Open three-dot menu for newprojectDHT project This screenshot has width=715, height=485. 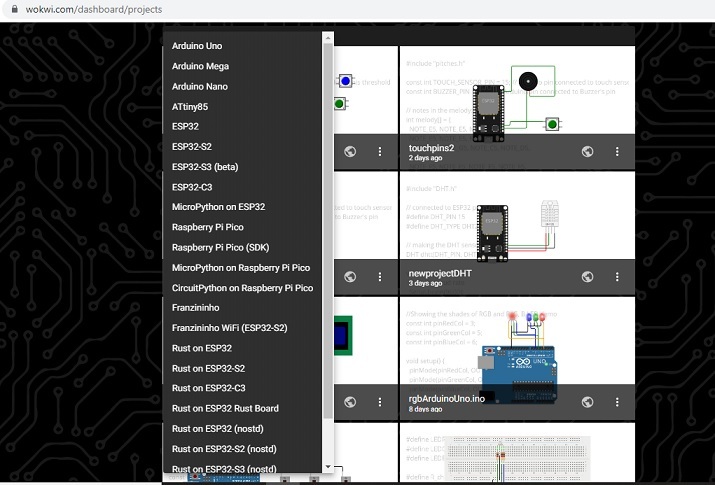coord(617,277)
